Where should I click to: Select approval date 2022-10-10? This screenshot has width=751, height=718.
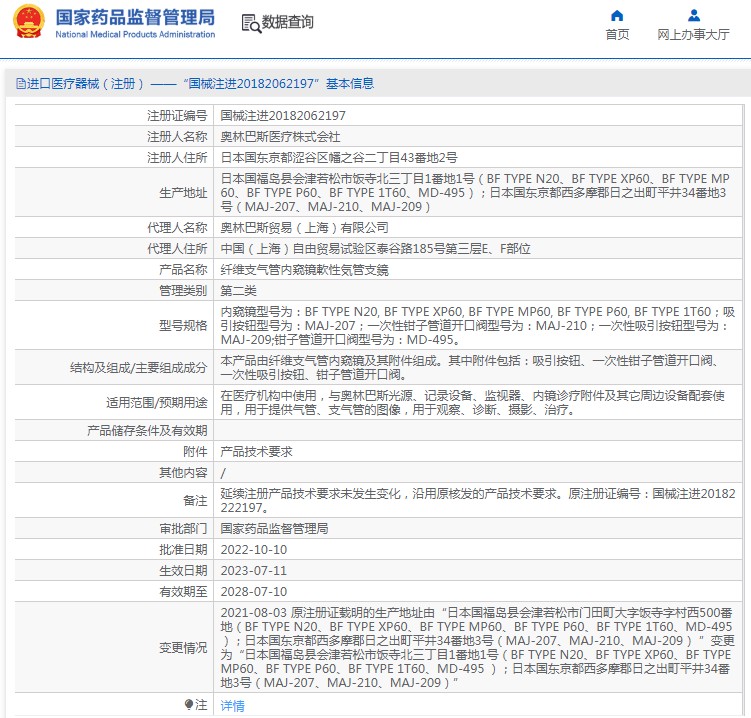254,550
